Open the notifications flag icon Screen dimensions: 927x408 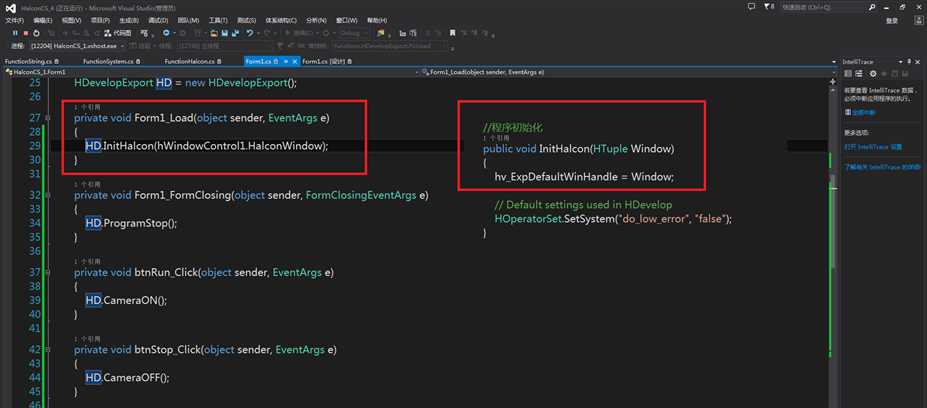click(x=767, y=7)
